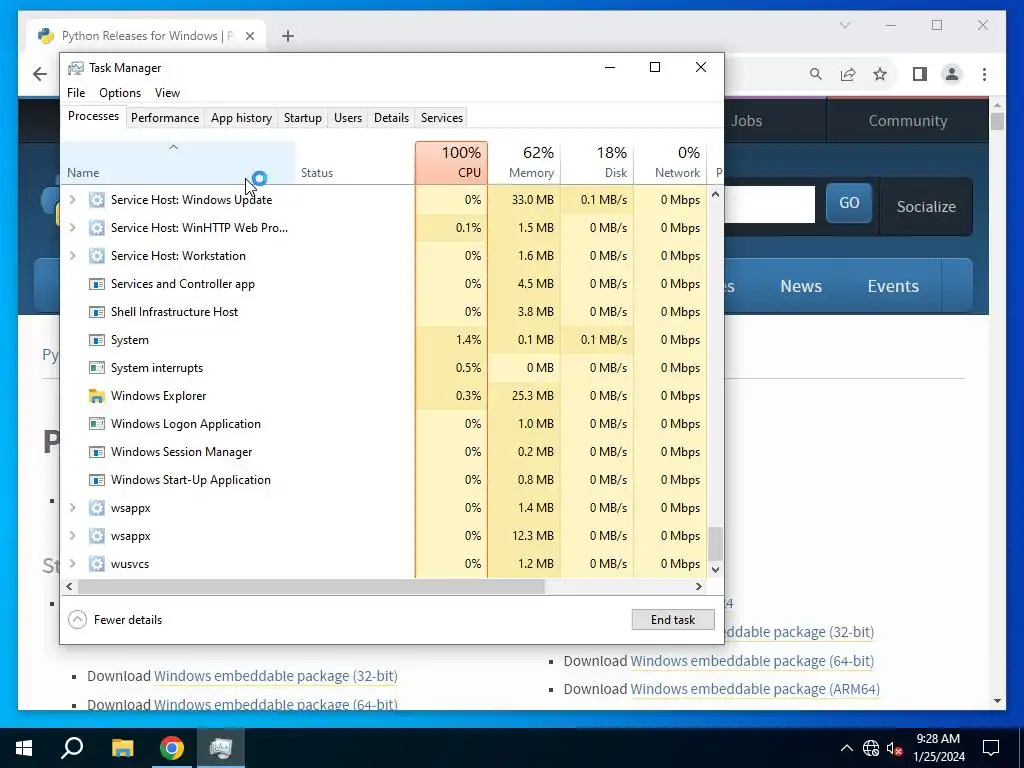Sort processes by CPU column
Screen dimensions: 1024x768
[x=451, y=163]
